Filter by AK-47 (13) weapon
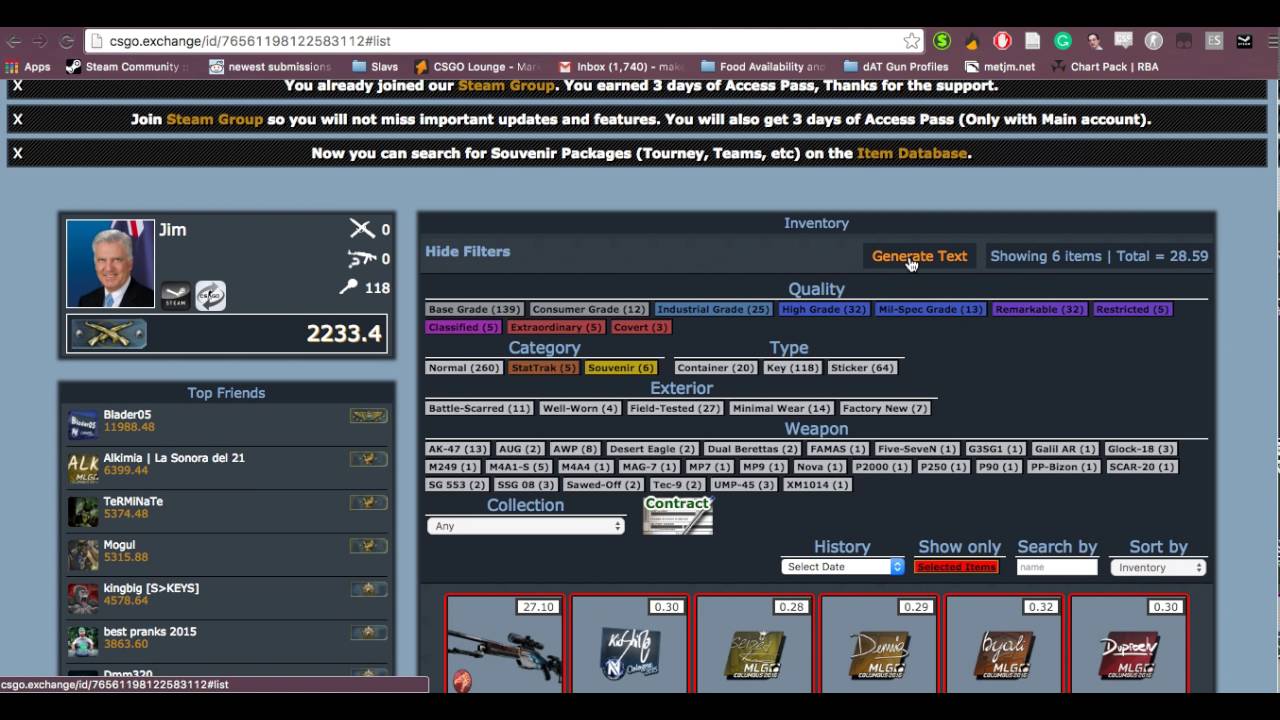Image resolution: width=1280 pixels, height=720 pixels. click(457, 449)
